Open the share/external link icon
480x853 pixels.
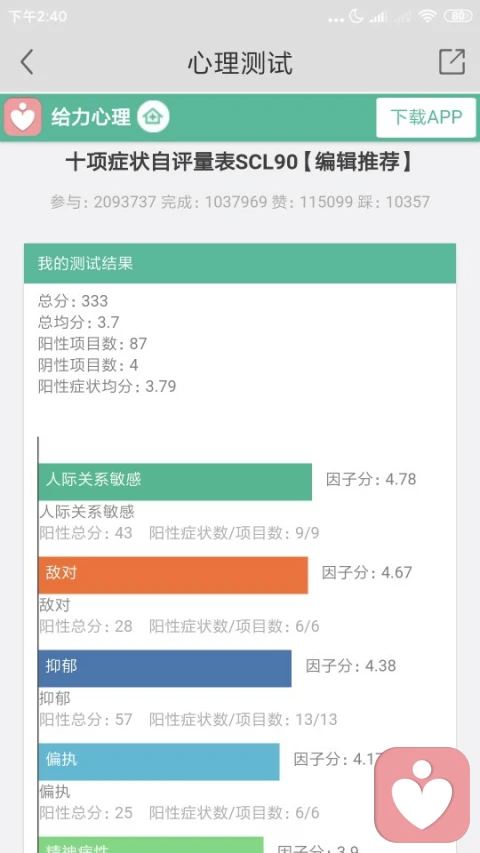(452, 61)
